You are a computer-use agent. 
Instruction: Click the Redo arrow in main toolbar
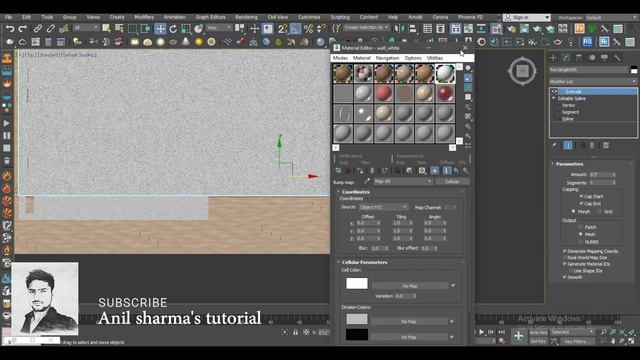click(x=23, y=29)
